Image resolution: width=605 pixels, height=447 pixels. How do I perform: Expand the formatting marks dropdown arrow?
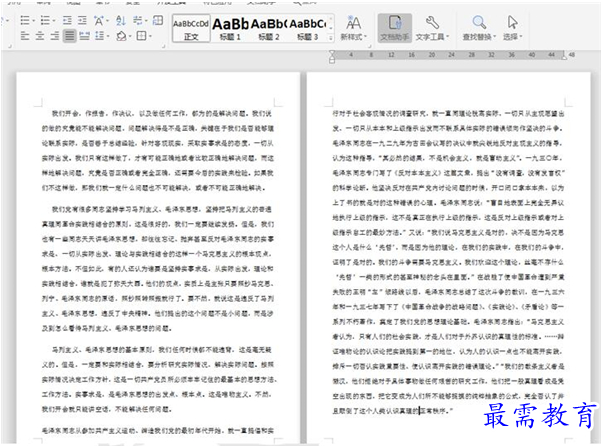(x=146, y=20)
